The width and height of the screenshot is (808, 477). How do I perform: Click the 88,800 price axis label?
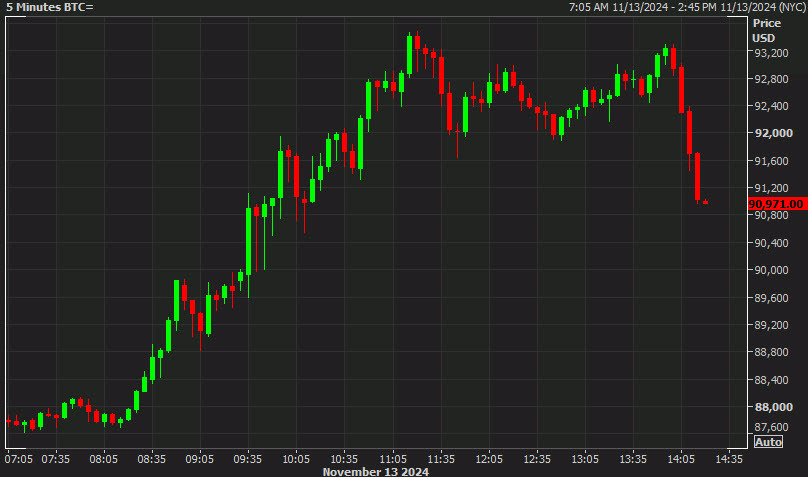point(771,352)
